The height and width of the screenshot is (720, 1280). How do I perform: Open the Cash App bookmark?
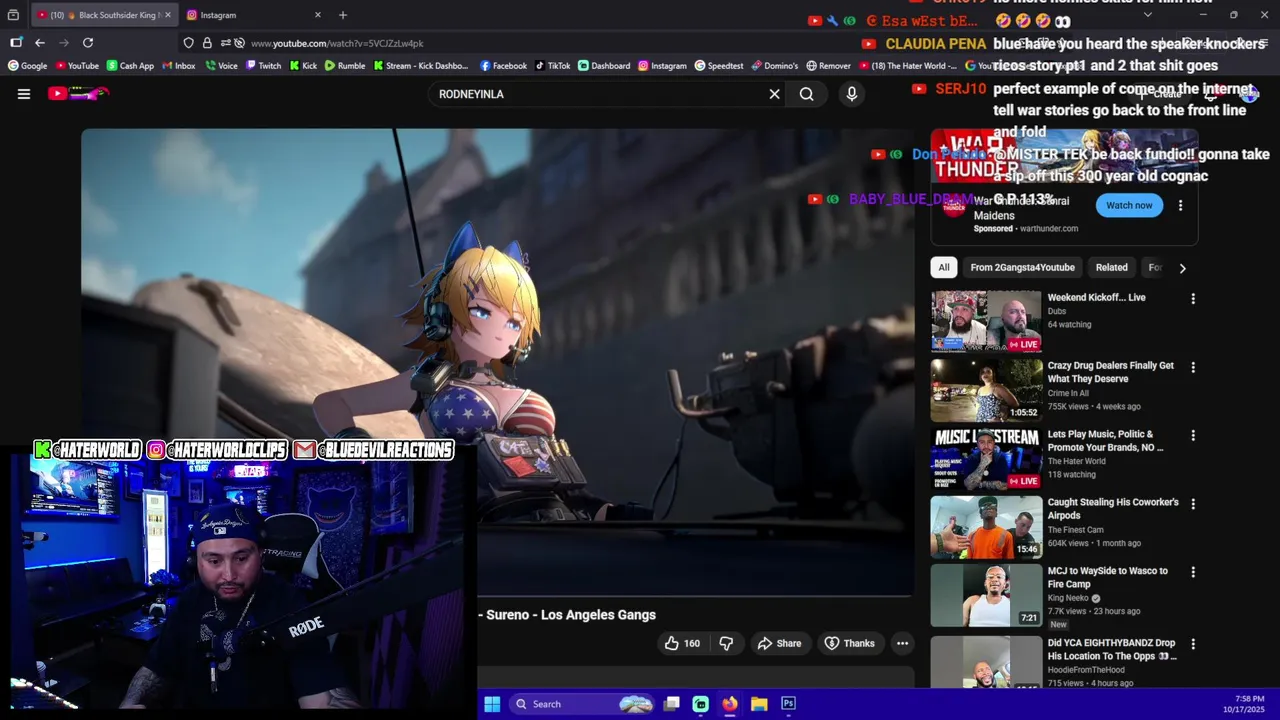point(130,66)
